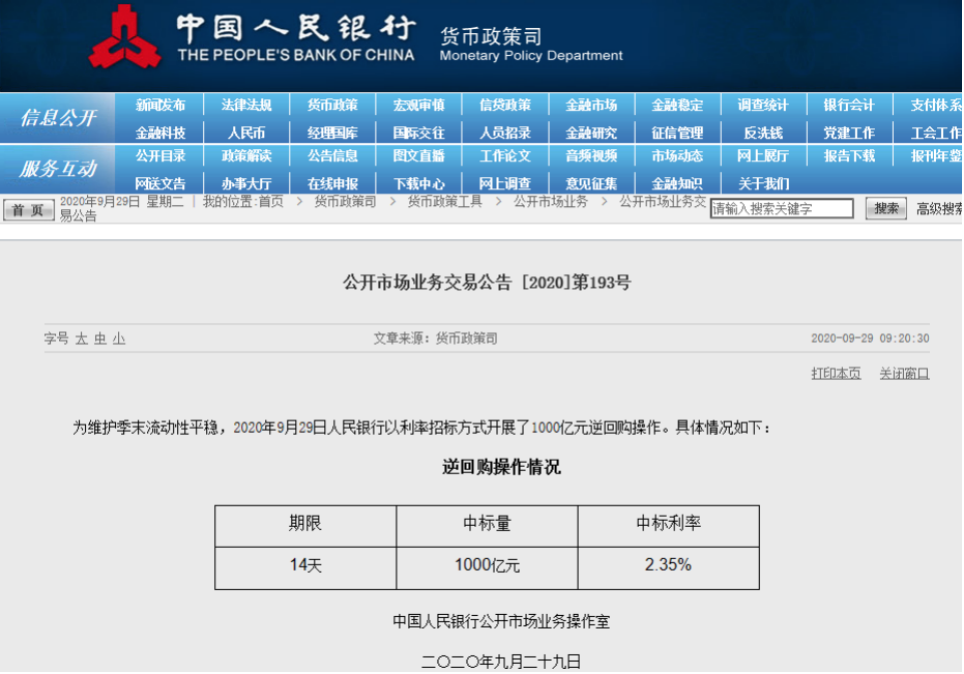964x674 pixels.
Task: Click the 信息公开 section header
Action: [x=58, y=118]
